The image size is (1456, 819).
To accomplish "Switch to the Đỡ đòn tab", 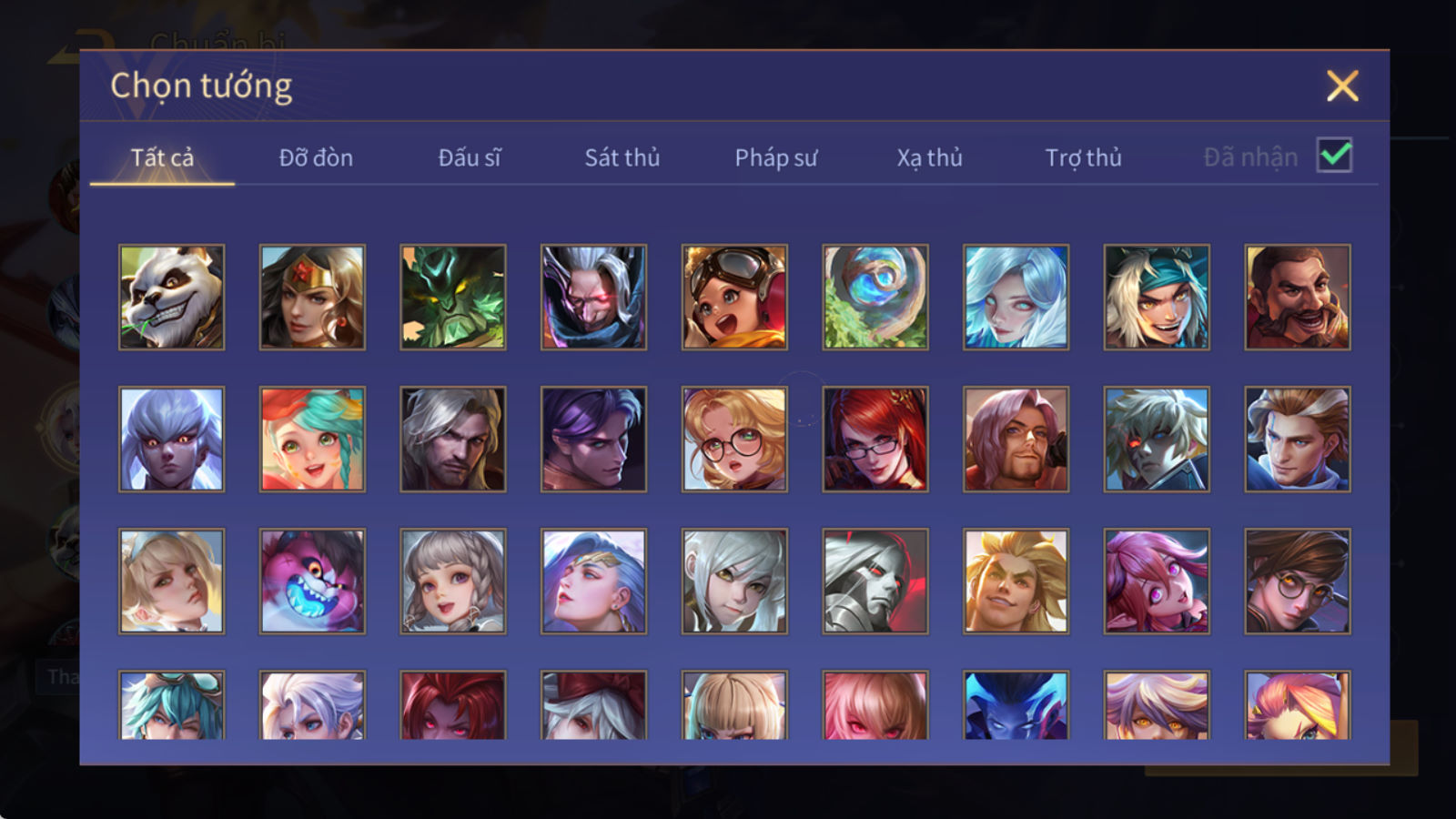I will pyautogui.click(x=316, y=157).
